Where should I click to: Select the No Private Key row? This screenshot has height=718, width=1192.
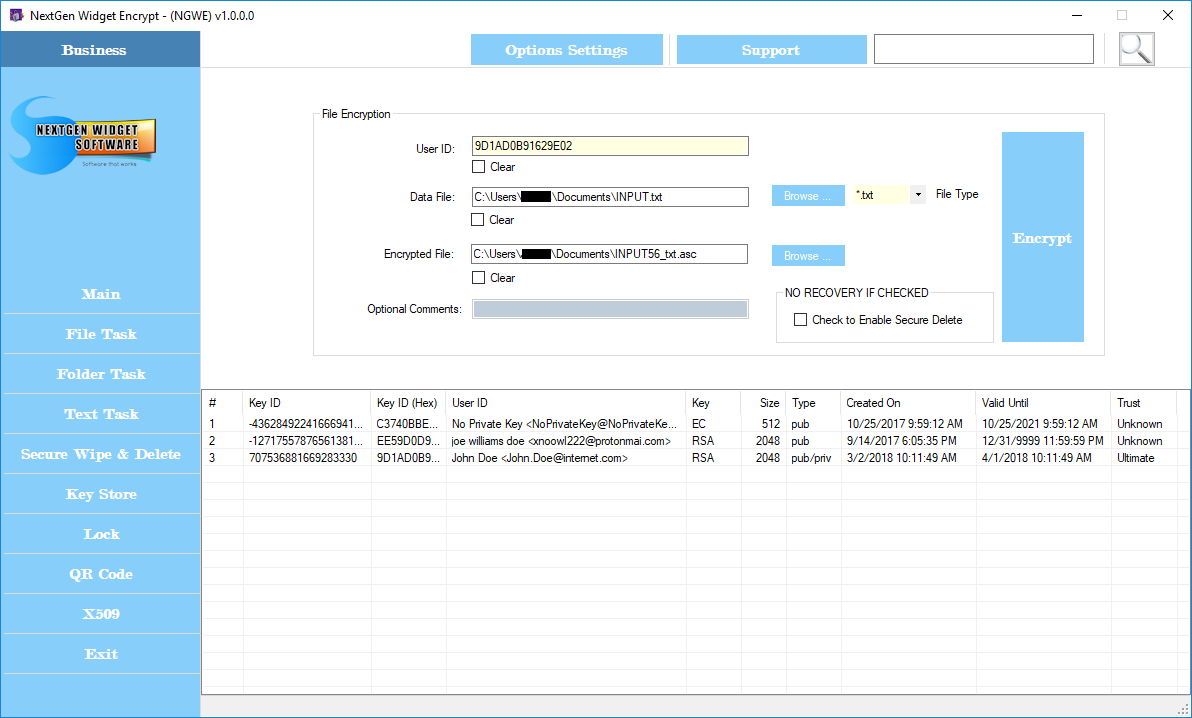pos(690,424)
